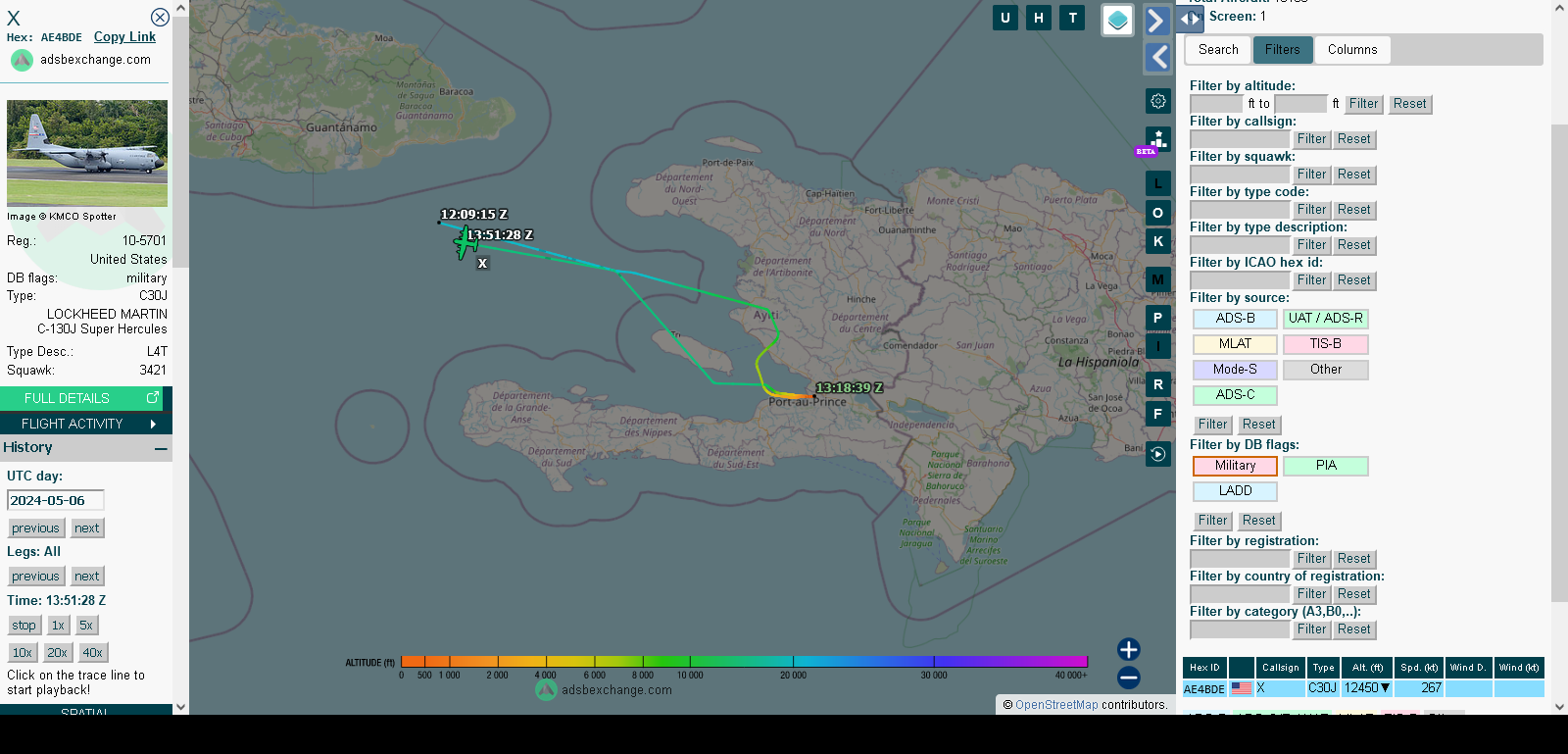Click the P map button
Viewport: 1568px width, 754px height.
(x=1158, y=318)
